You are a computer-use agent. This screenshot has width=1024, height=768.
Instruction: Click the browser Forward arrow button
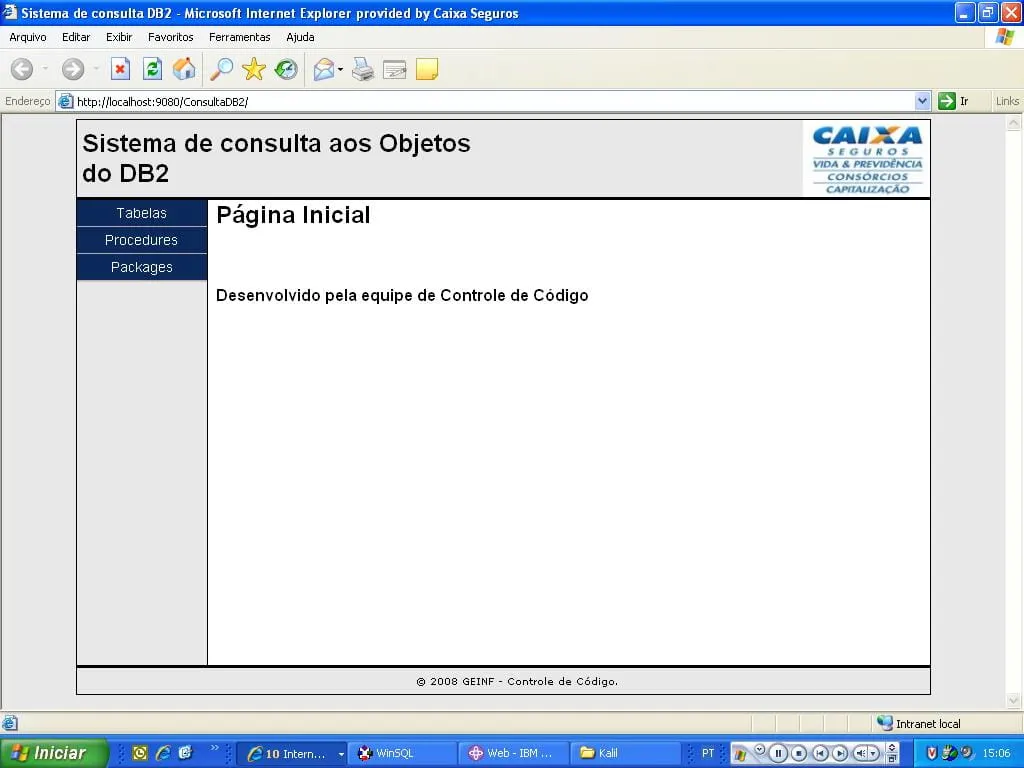[72, 69]
